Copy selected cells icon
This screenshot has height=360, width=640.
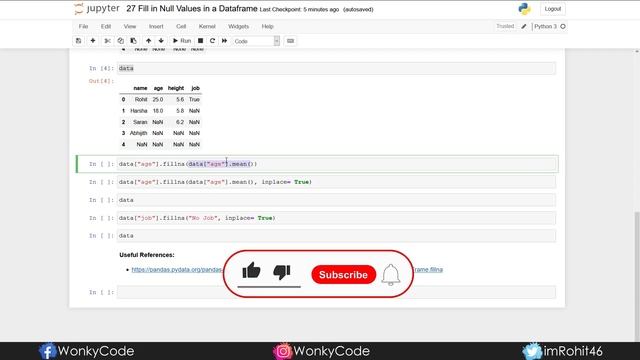(120, 41)
